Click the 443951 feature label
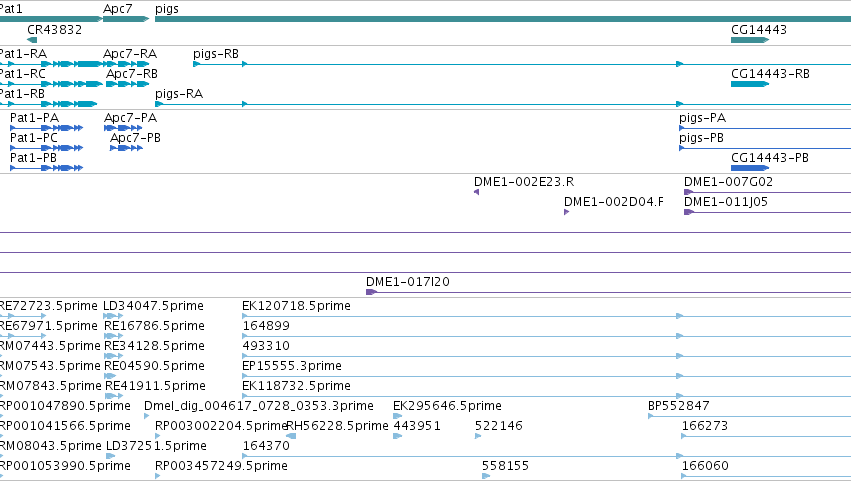Viewport: 851px width, 481px height. tap(417, 426)
